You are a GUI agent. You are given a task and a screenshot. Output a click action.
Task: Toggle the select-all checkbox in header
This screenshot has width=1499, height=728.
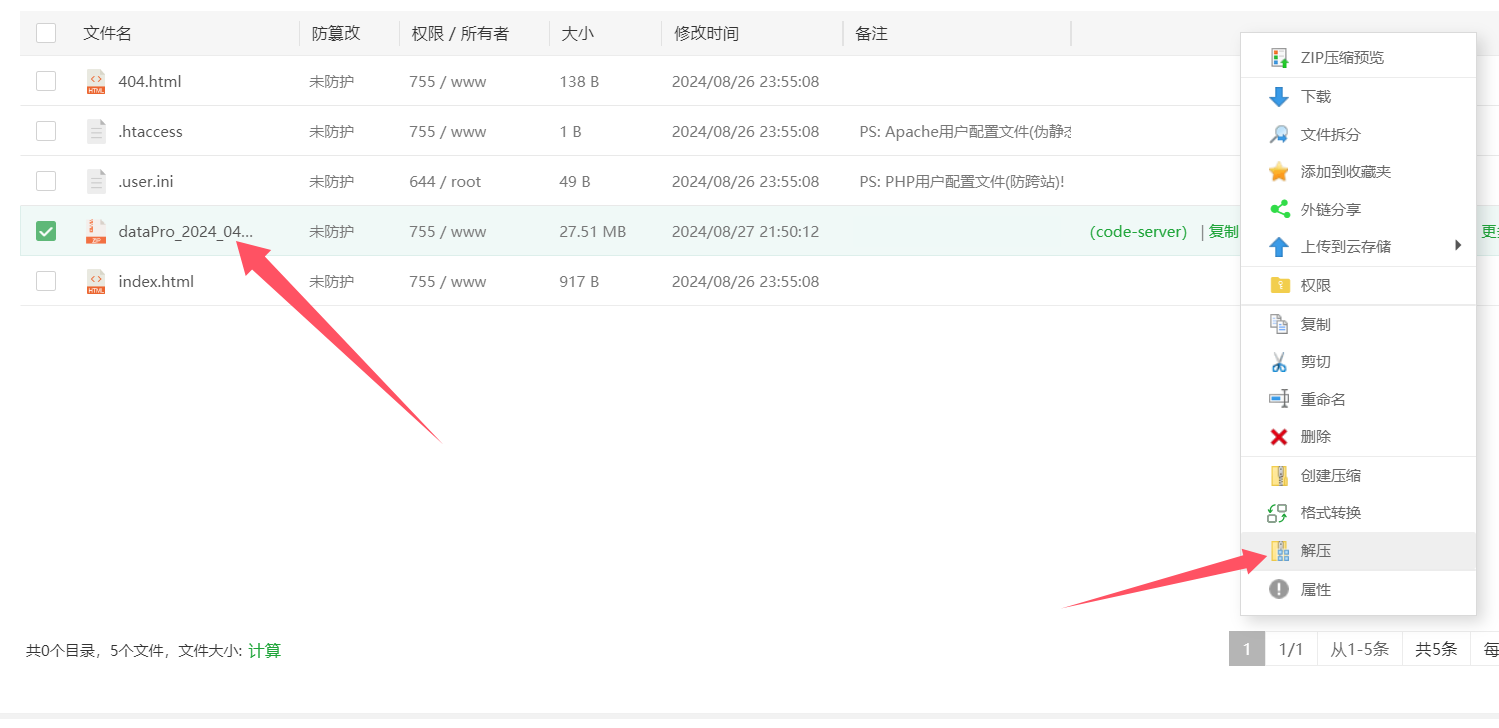(x=46, y=33)
